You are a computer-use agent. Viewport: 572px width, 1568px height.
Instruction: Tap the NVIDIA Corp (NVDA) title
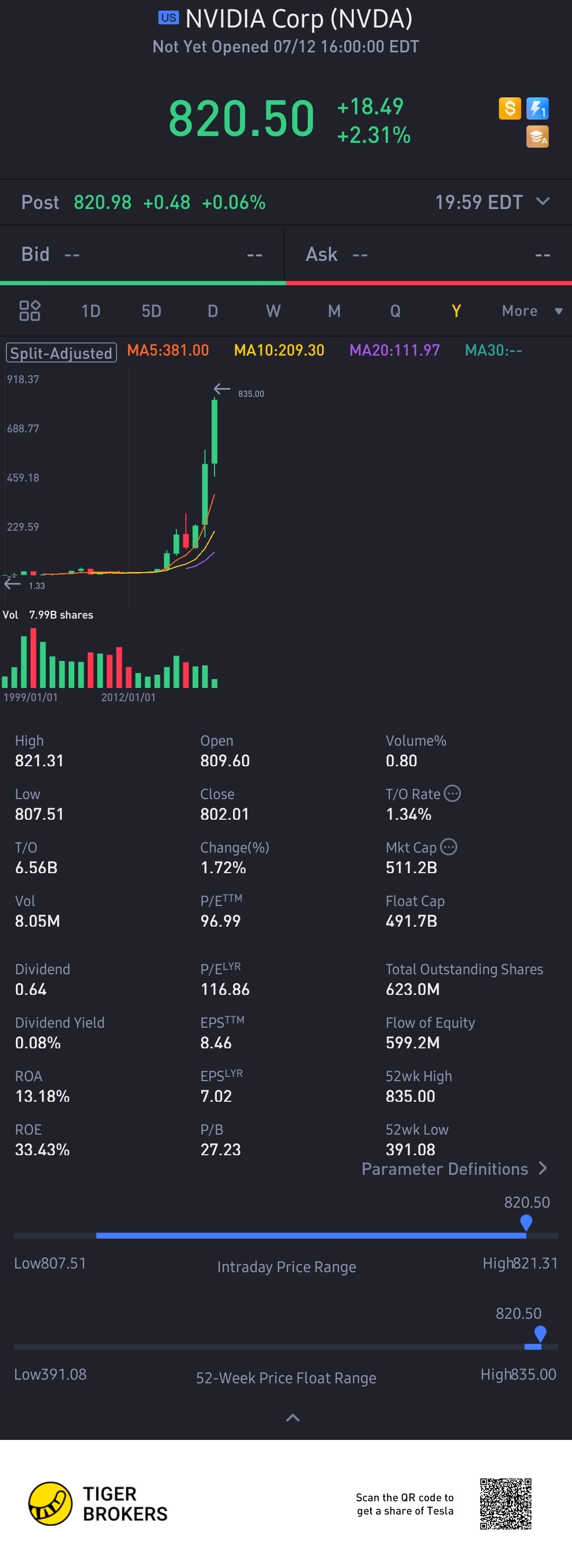[x=299, y=19]
